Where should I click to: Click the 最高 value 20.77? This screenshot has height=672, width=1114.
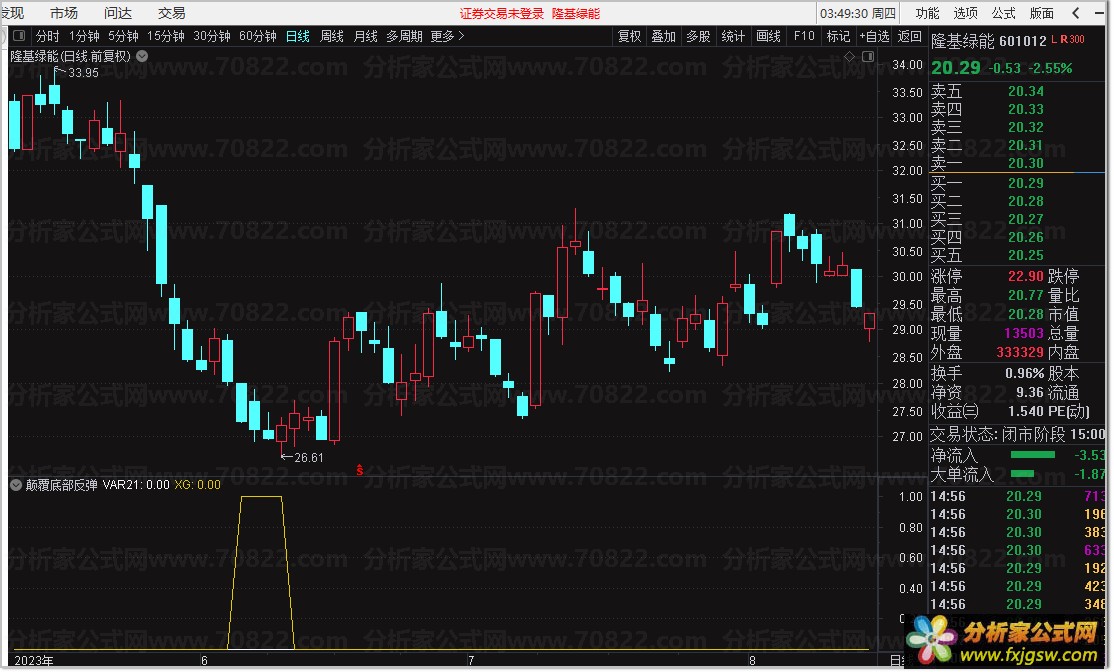tap(1026, 295)
